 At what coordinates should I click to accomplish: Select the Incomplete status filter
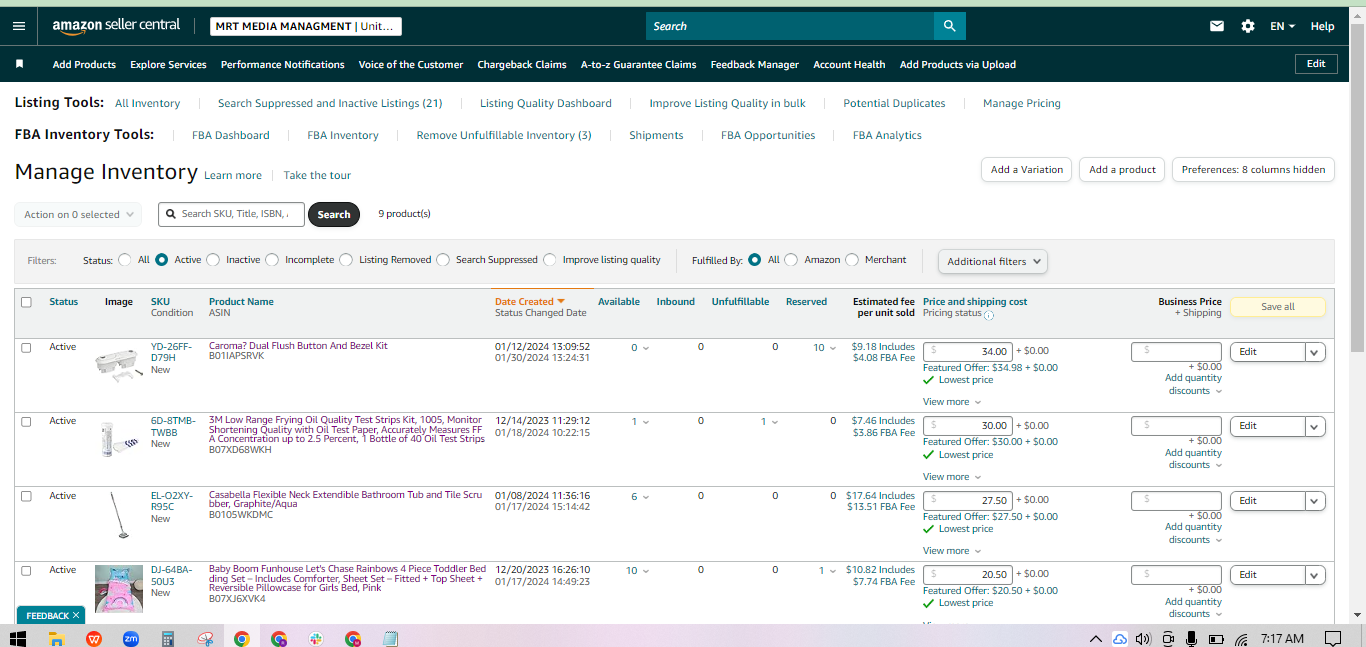click(x=272, y=260)
